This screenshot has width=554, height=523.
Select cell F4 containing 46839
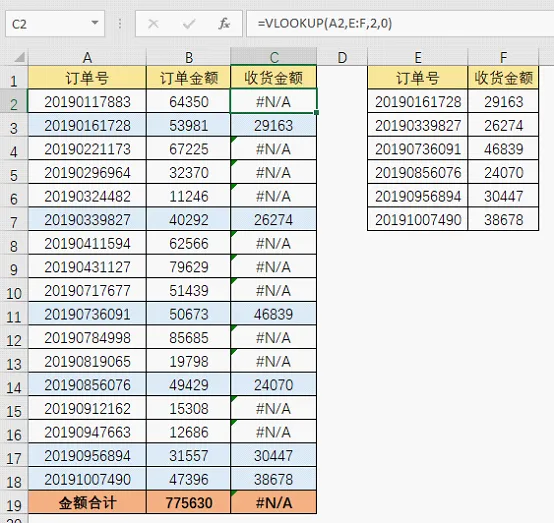(x=503, y=149)
